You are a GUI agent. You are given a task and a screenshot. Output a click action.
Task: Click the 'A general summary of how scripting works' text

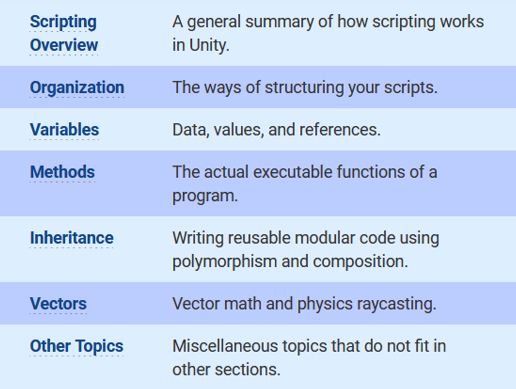tap(328, 22)
